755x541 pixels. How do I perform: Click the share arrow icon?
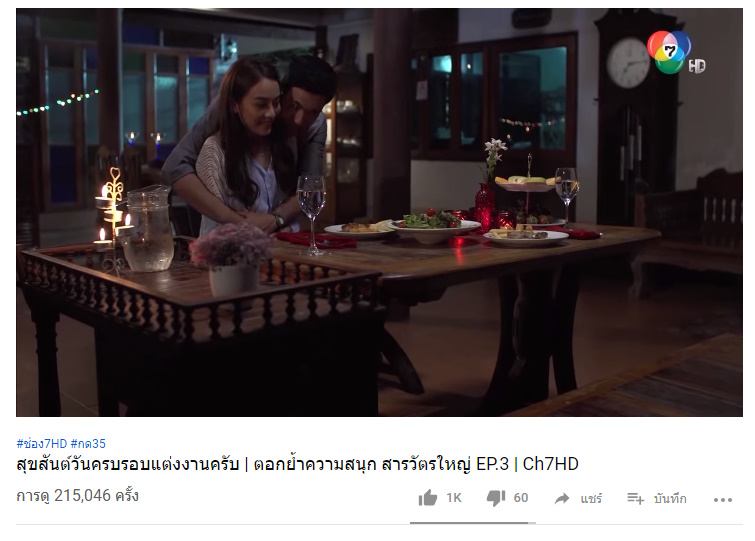pos(562,498)
